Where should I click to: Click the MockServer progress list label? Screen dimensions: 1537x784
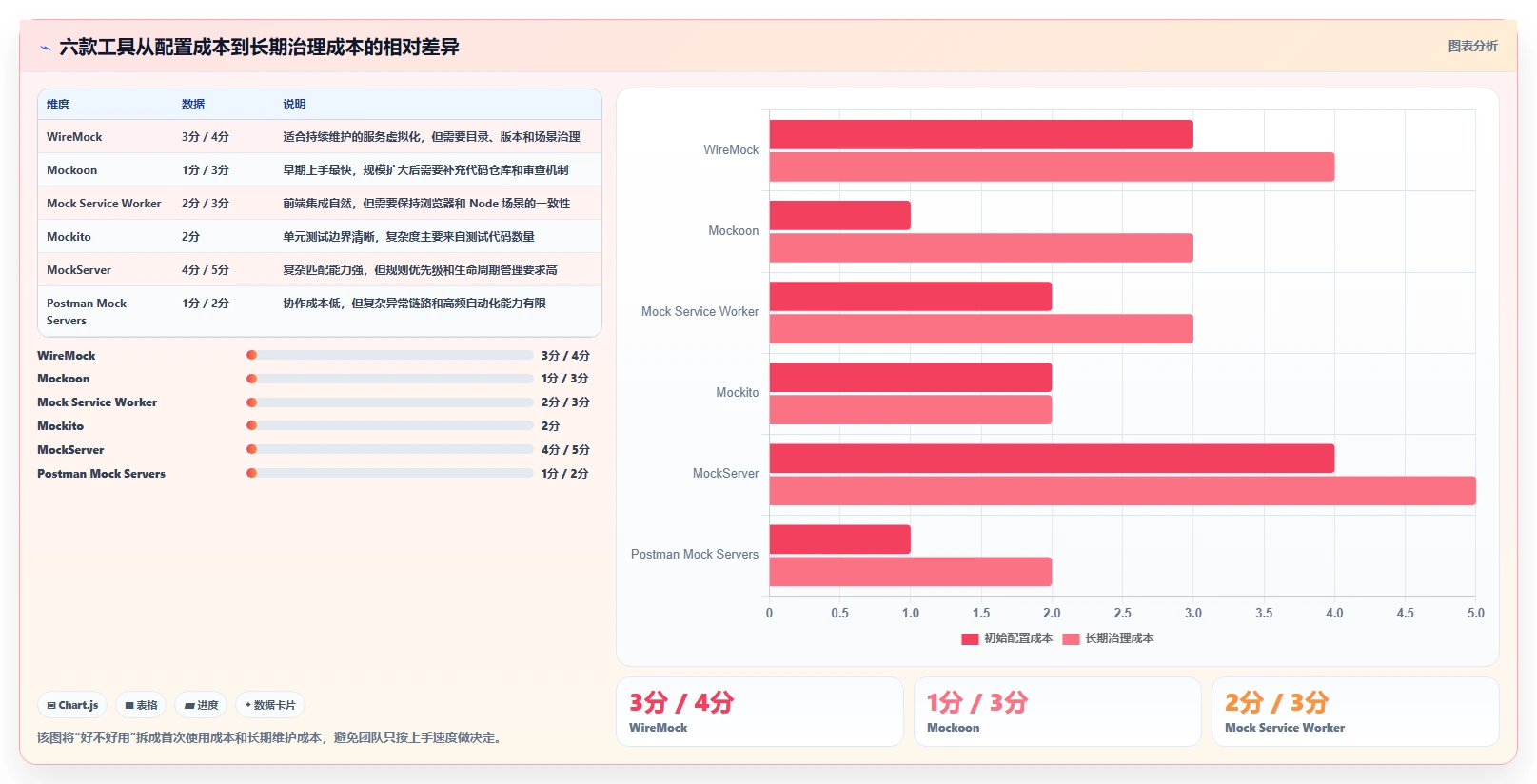click(x=70, y=450)
